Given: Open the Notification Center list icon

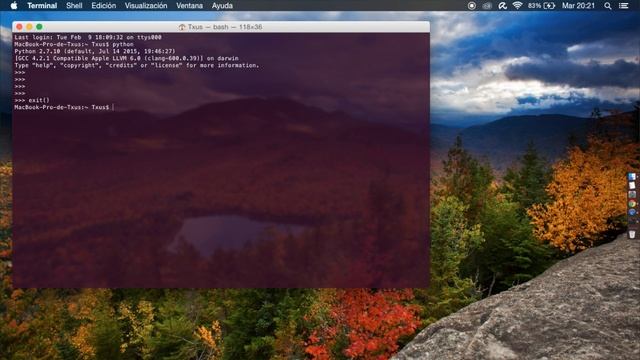Looking at the screenshot, I should pyautogui.click(x=624, y=6).
